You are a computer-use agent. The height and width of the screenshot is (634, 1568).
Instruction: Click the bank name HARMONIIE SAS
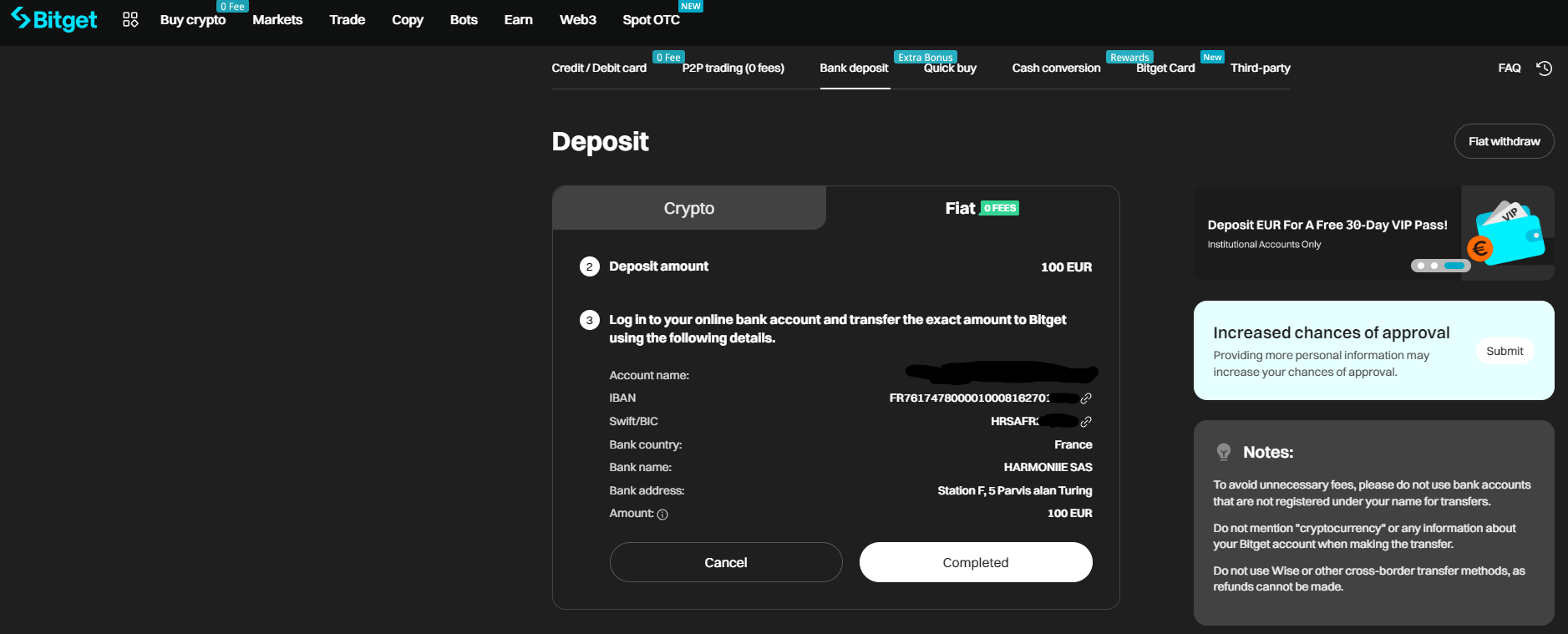[x=1048, y=468]
